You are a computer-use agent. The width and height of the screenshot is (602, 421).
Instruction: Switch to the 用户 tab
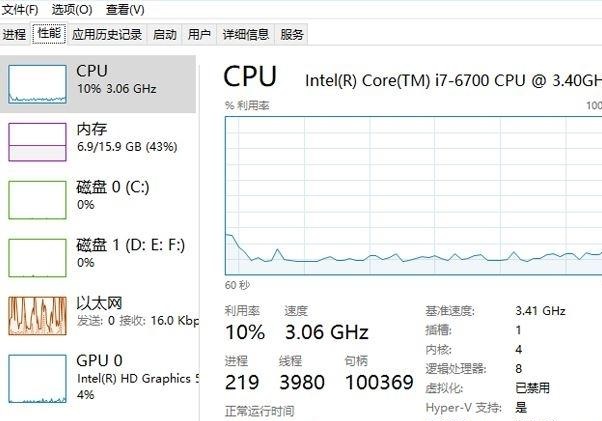199,35
